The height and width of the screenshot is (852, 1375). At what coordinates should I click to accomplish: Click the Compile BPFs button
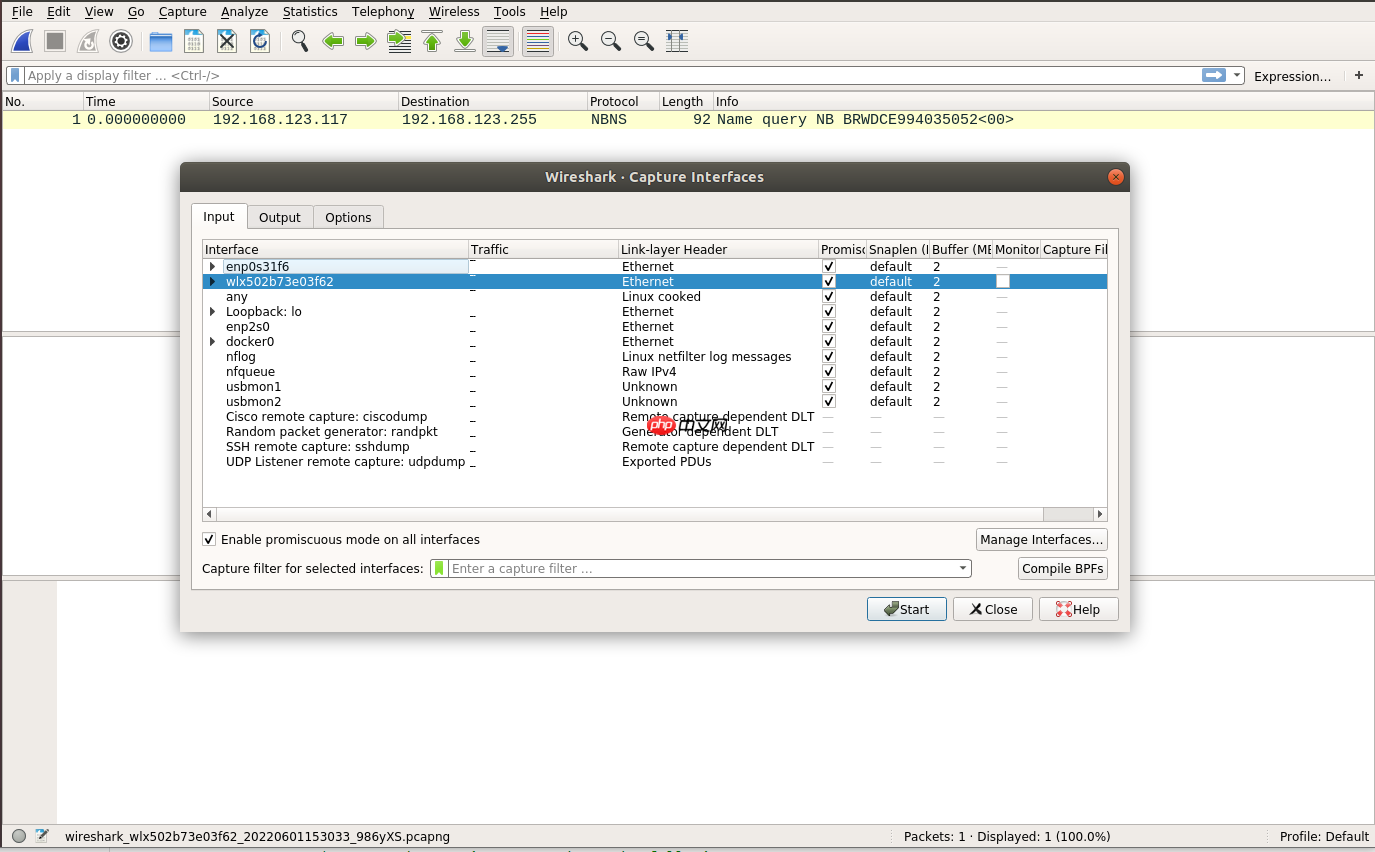point(1063,568)
